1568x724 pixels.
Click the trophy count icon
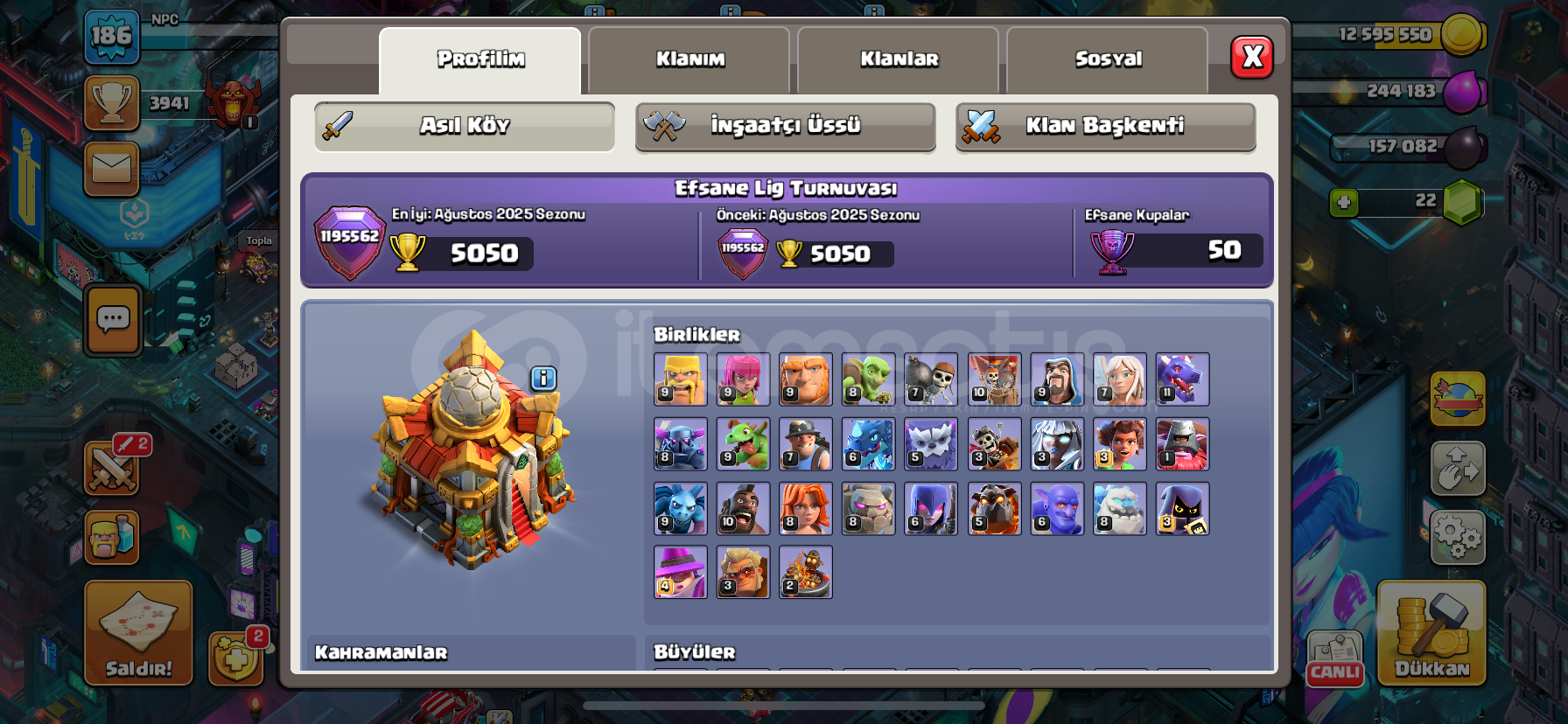(x=112, y=103)
